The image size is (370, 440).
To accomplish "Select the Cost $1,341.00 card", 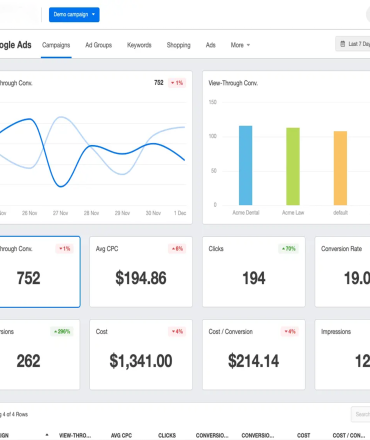I will (x=141, y=354).
